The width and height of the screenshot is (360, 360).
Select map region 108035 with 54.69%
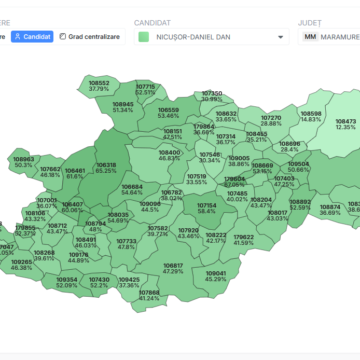(118, 218)
